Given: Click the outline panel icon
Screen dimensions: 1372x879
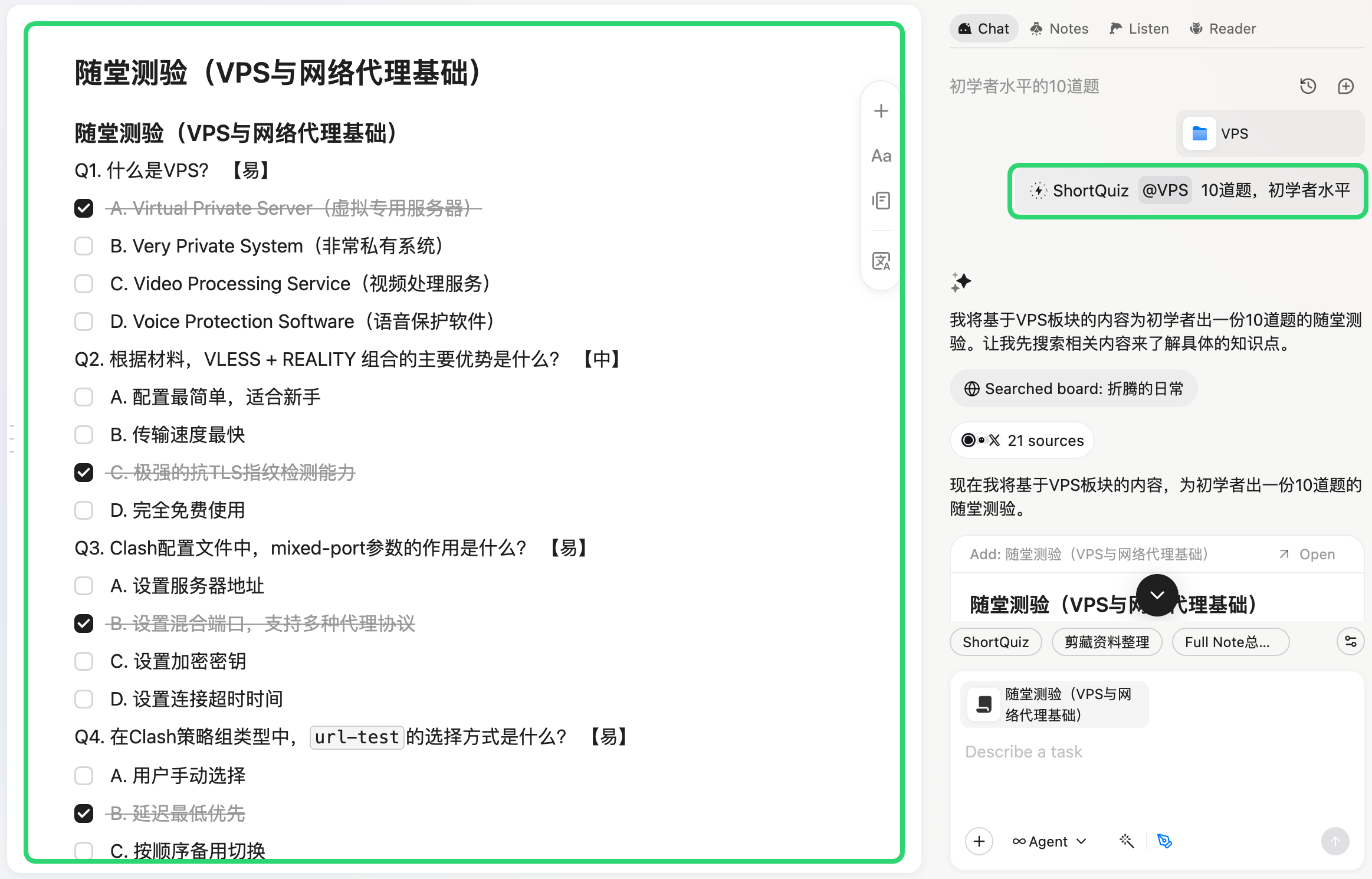Looking at the screenshot, I should click(881, 201).
